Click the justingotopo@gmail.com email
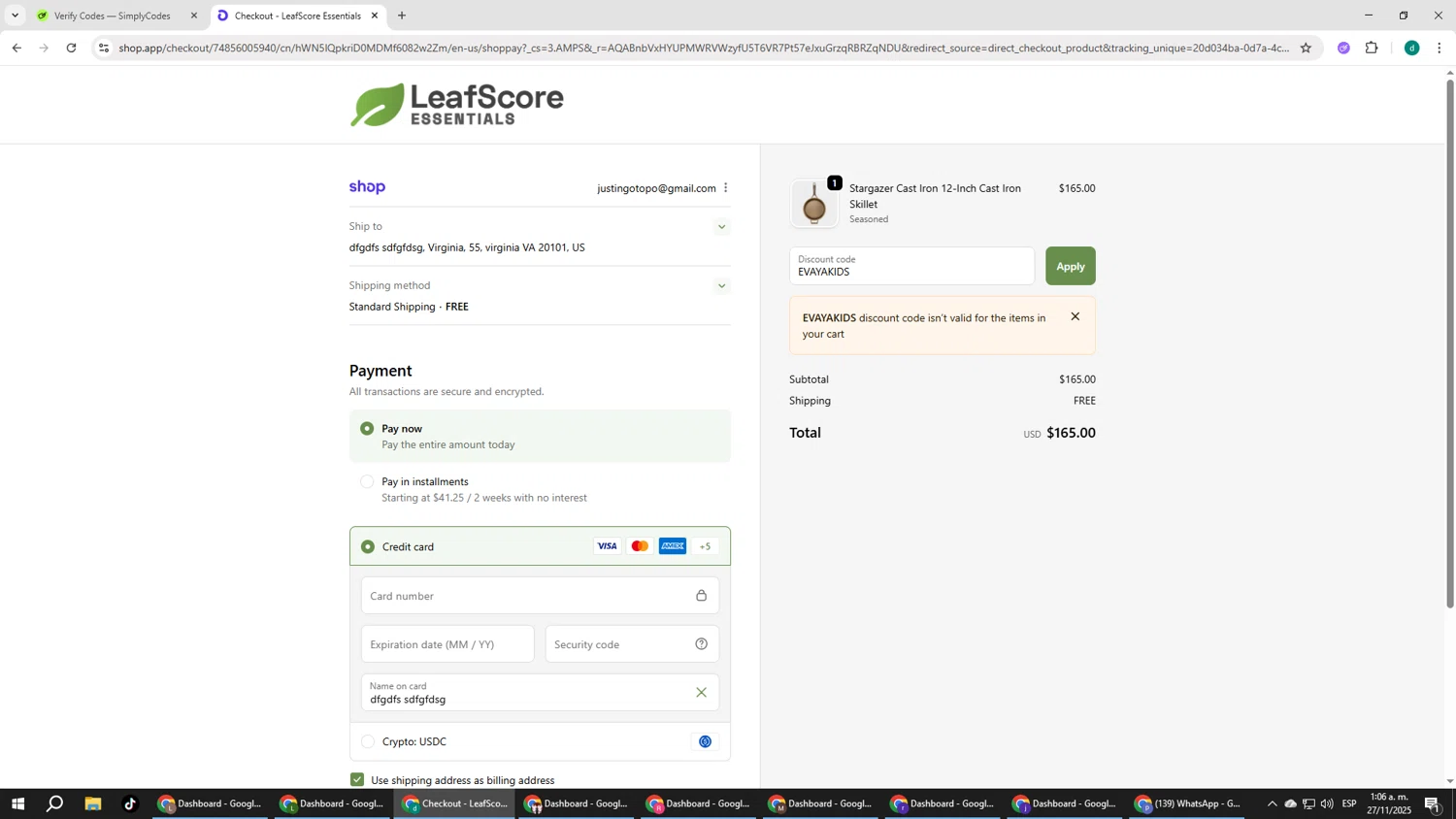This screenshot has height=819, width=1456. click(656, 188)
